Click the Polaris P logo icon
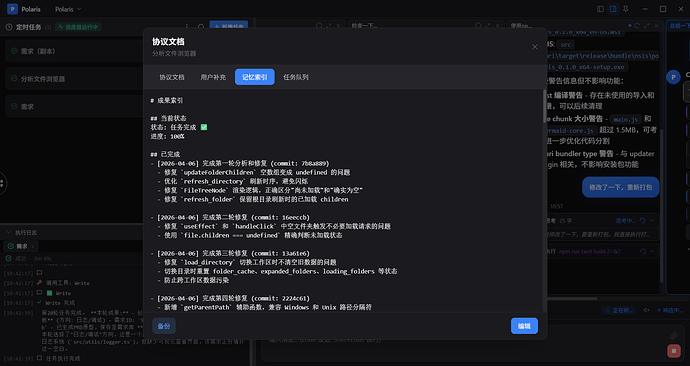 click(x=12, y=9)
